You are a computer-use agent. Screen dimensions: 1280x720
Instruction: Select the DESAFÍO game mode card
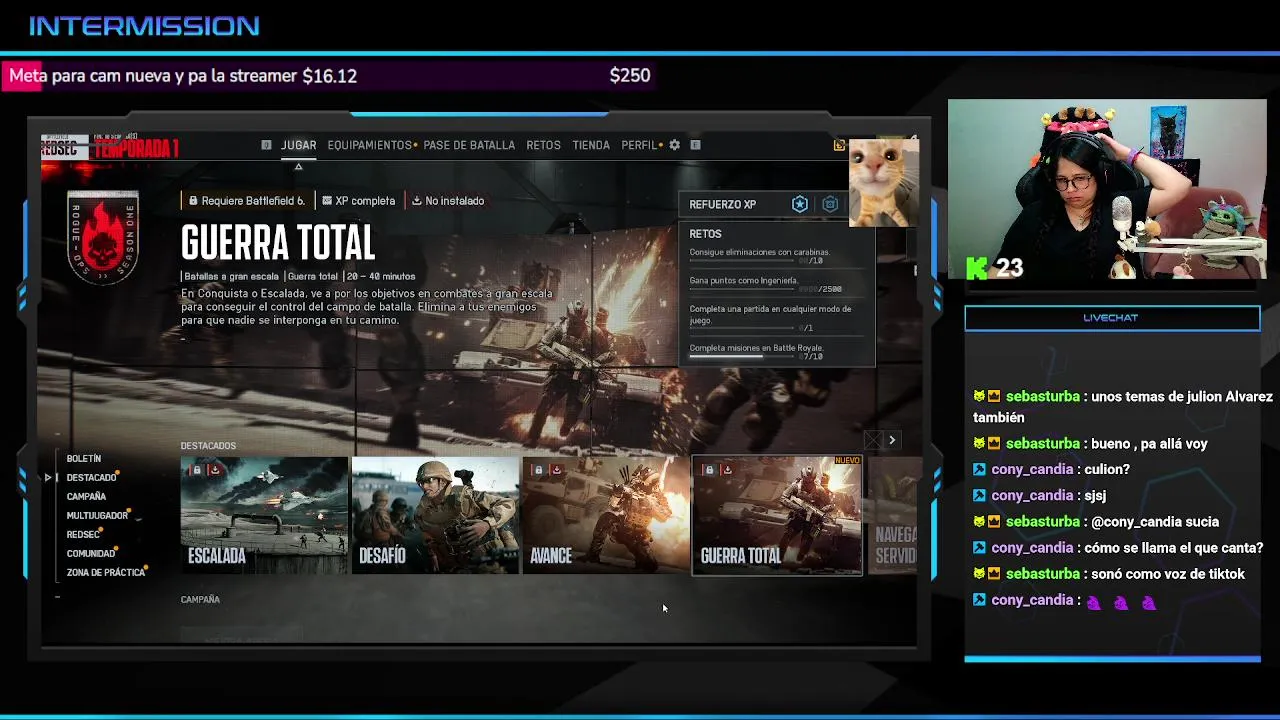[x=435, y=515]
